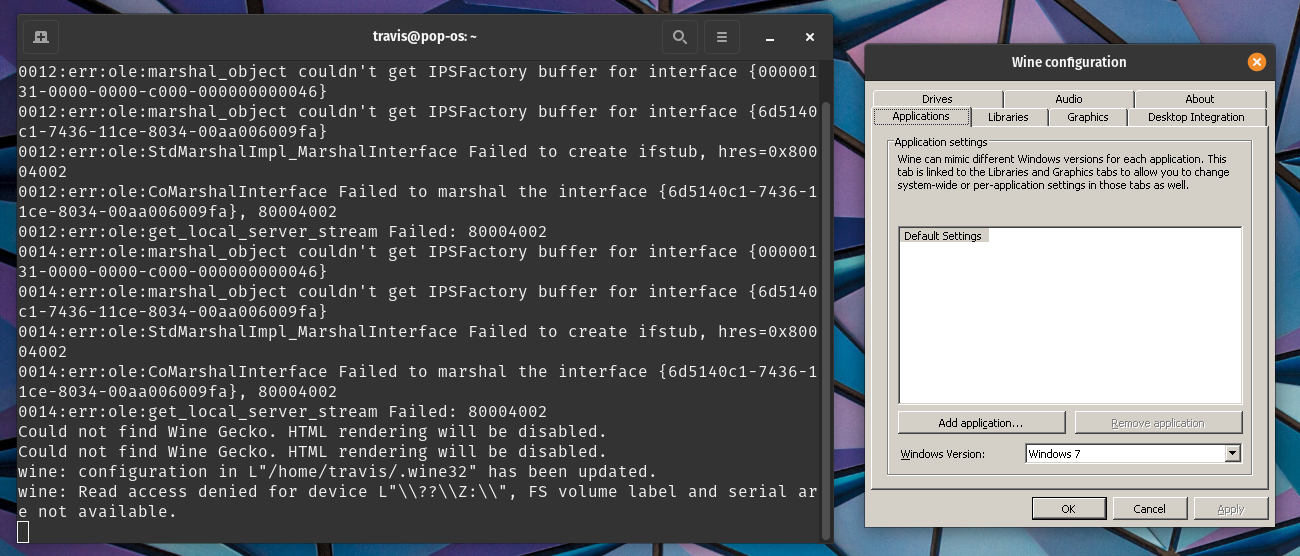Click the Add application button
Viewport: 1300px width, 556px height.
click(x=980, y=423)
